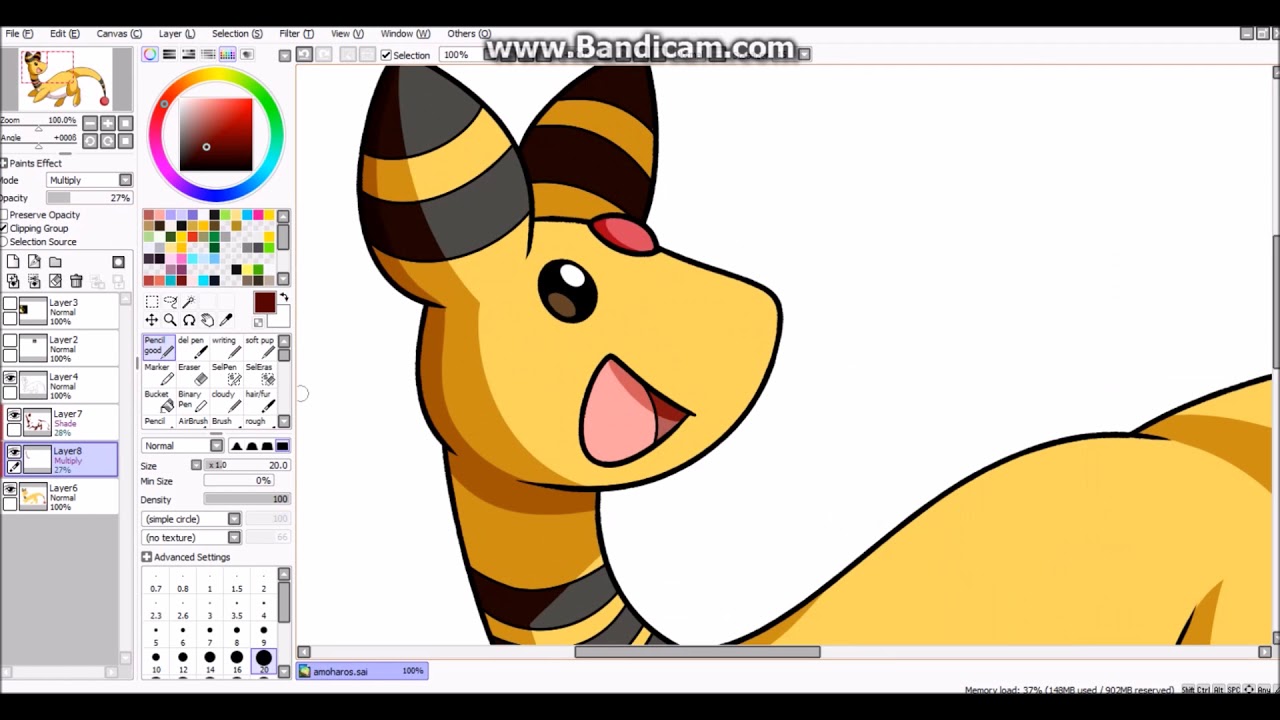1280x720 pixels.
Task: Select the AirBrush tool
Action: [192, 421]
